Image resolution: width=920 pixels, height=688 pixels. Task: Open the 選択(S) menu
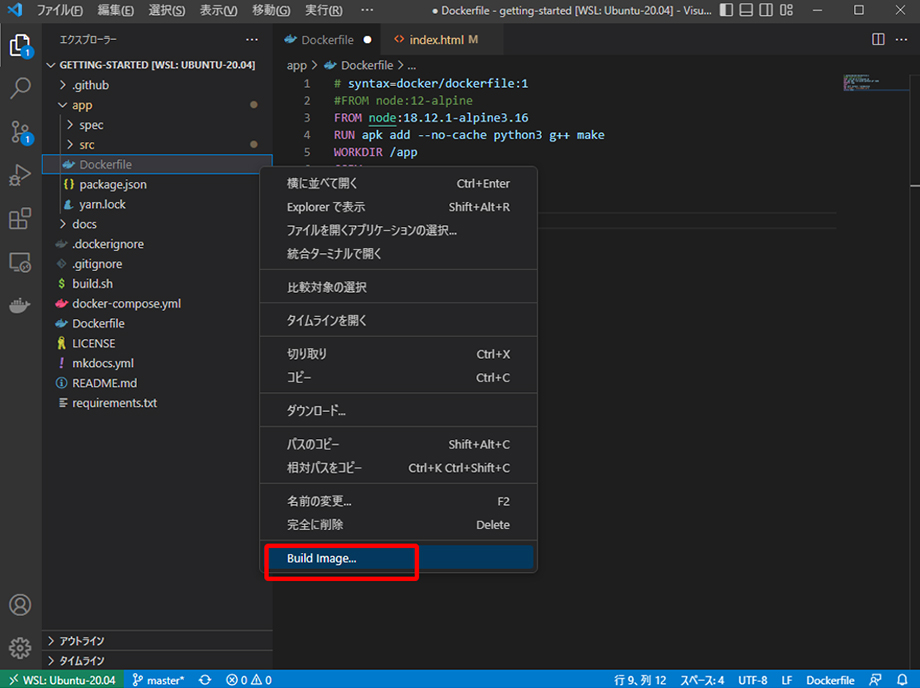(x=167, y=10)
